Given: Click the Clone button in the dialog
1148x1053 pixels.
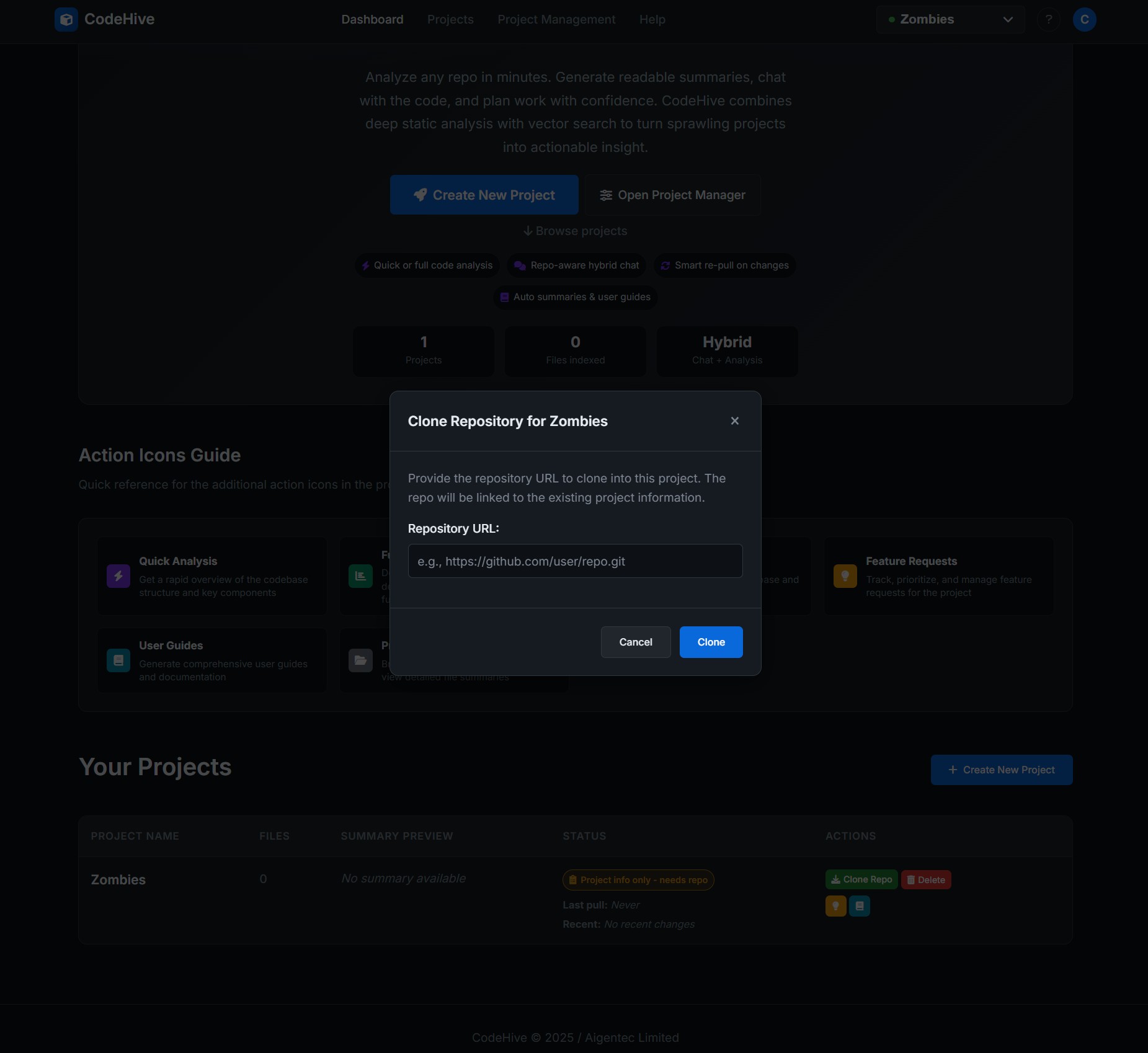Looking at the screenshot, I should coord(711,642).
